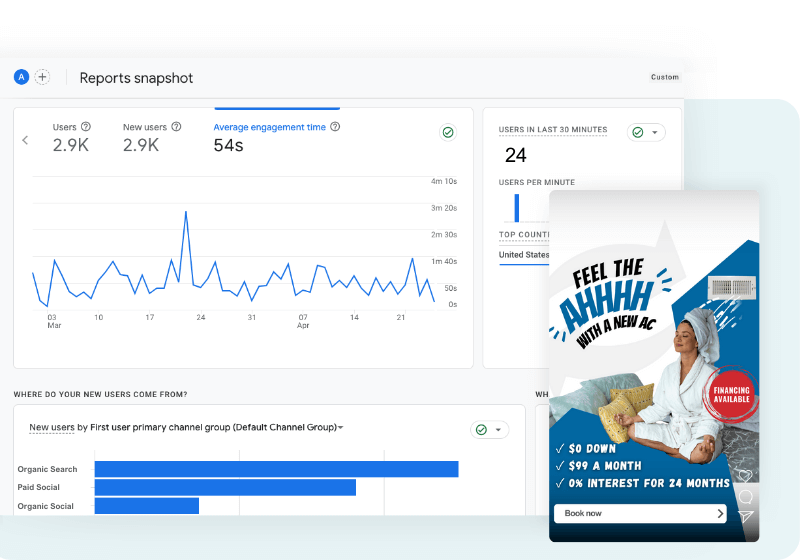The width and height of the screenshot is (800, 560).
Task: Click green check status on engagement chart
Action: click(x=448, y=133)
